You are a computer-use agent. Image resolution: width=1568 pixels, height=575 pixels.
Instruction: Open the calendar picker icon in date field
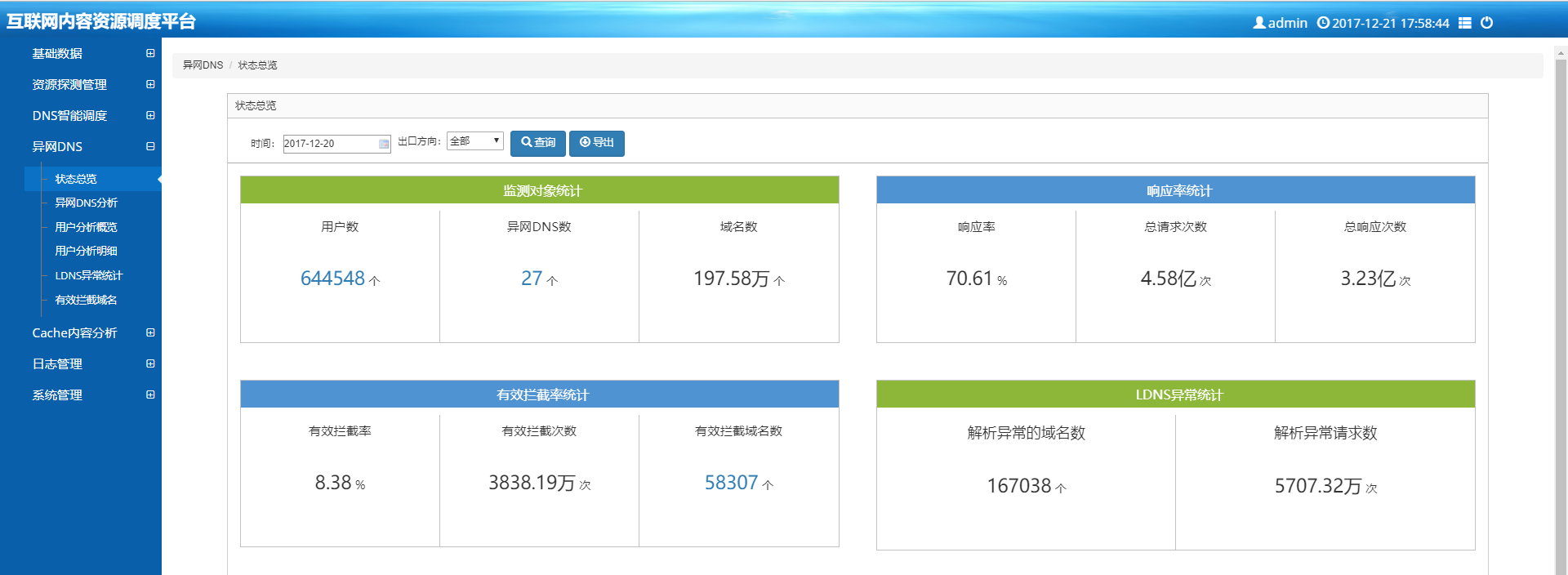[384, 144]
